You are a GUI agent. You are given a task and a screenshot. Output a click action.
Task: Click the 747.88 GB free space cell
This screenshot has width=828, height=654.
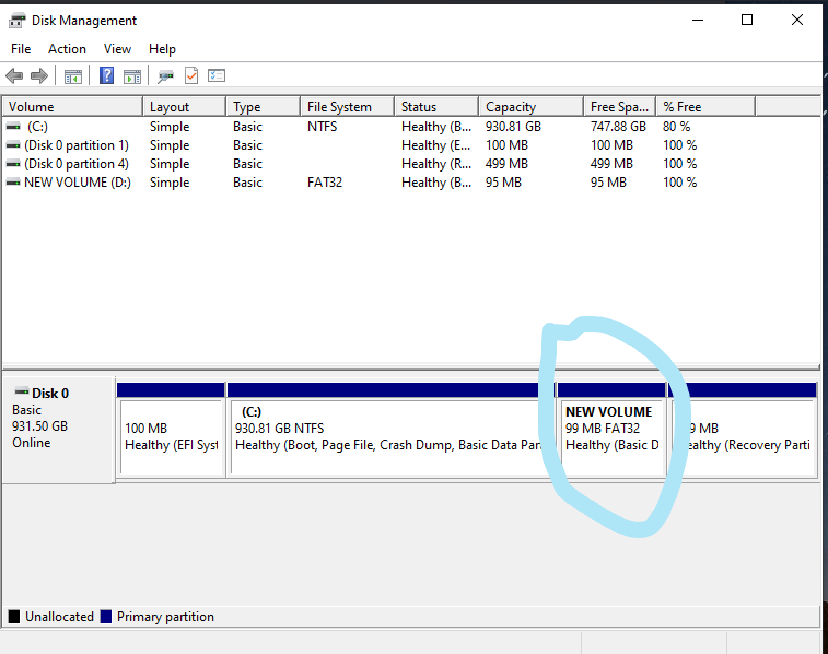618,127
